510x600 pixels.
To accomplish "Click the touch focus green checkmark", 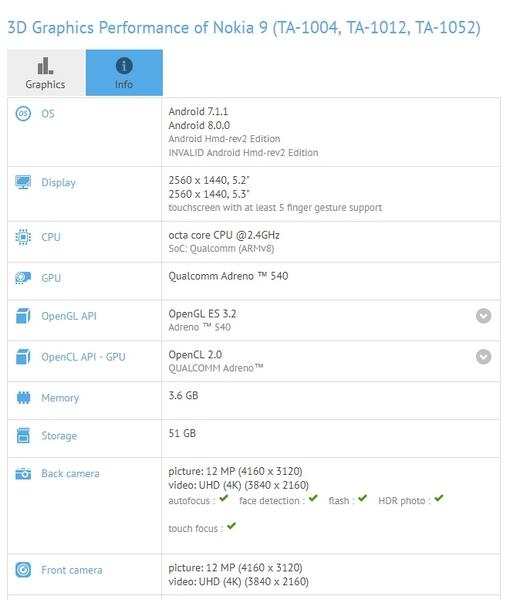I will click(231, 526).
